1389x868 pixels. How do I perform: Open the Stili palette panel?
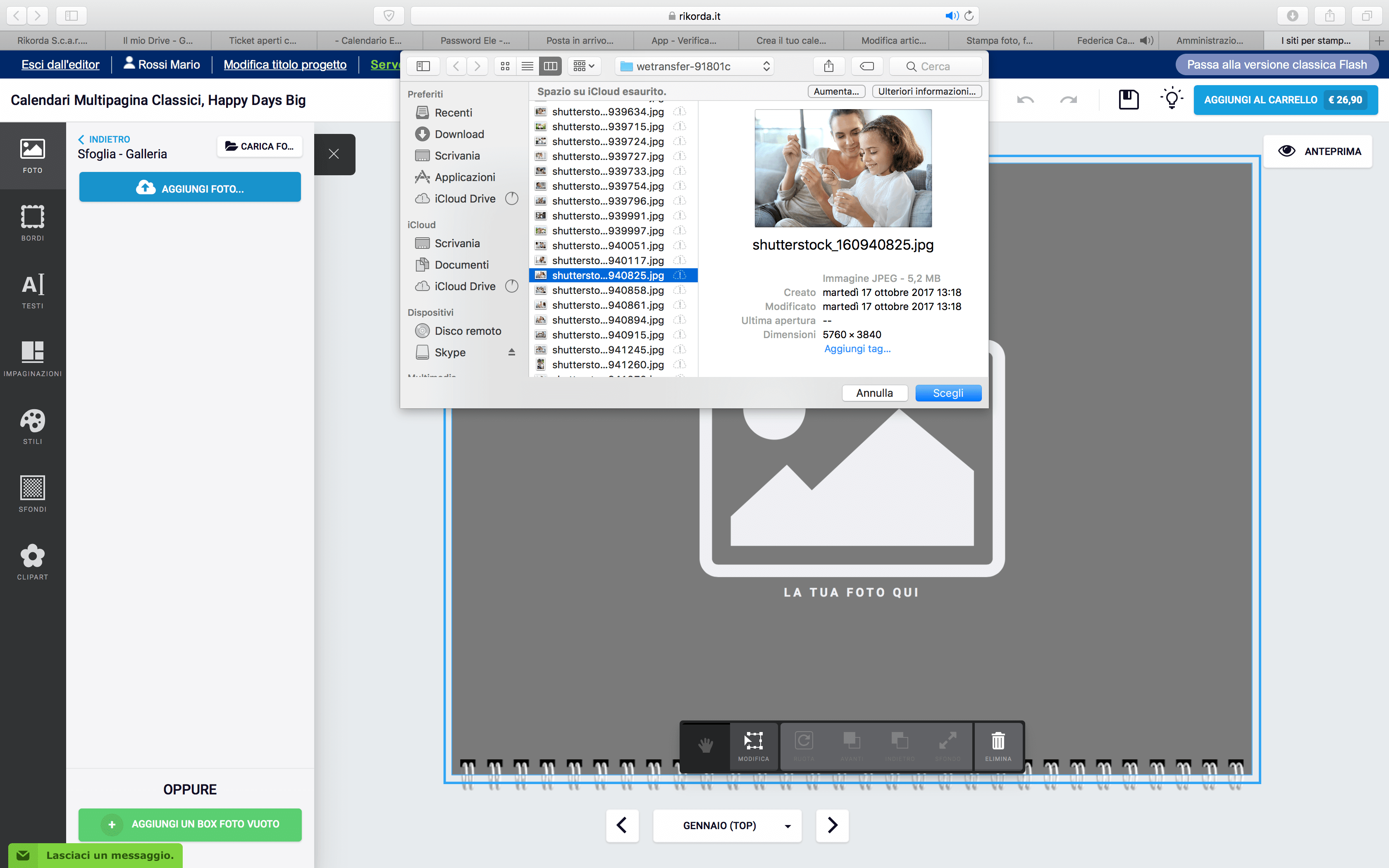[x=33, y=426]
